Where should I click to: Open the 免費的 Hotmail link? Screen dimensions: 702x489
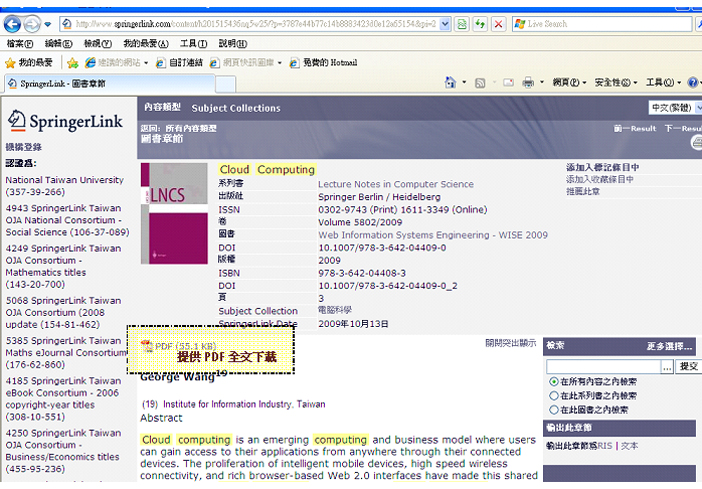(323, 63)
